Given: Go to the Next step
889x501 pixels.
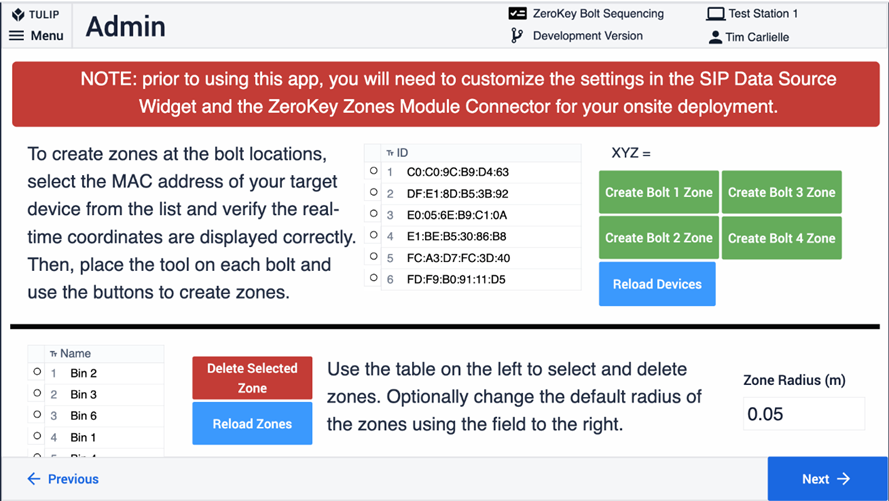Looking at the screenshot, I should [x=827, y=479].
